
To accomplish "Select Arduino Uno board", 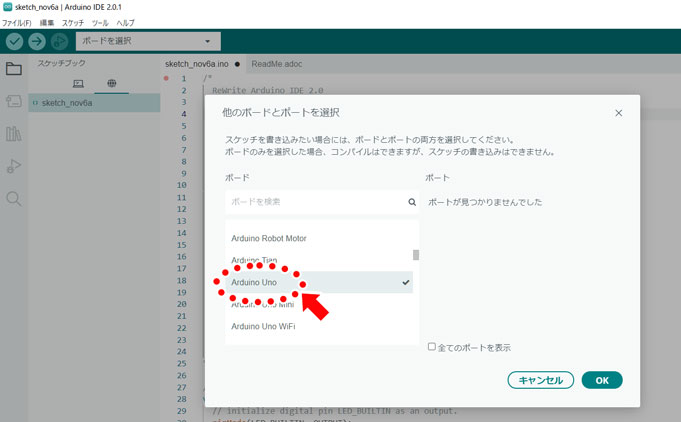I will tap(319, 282).
